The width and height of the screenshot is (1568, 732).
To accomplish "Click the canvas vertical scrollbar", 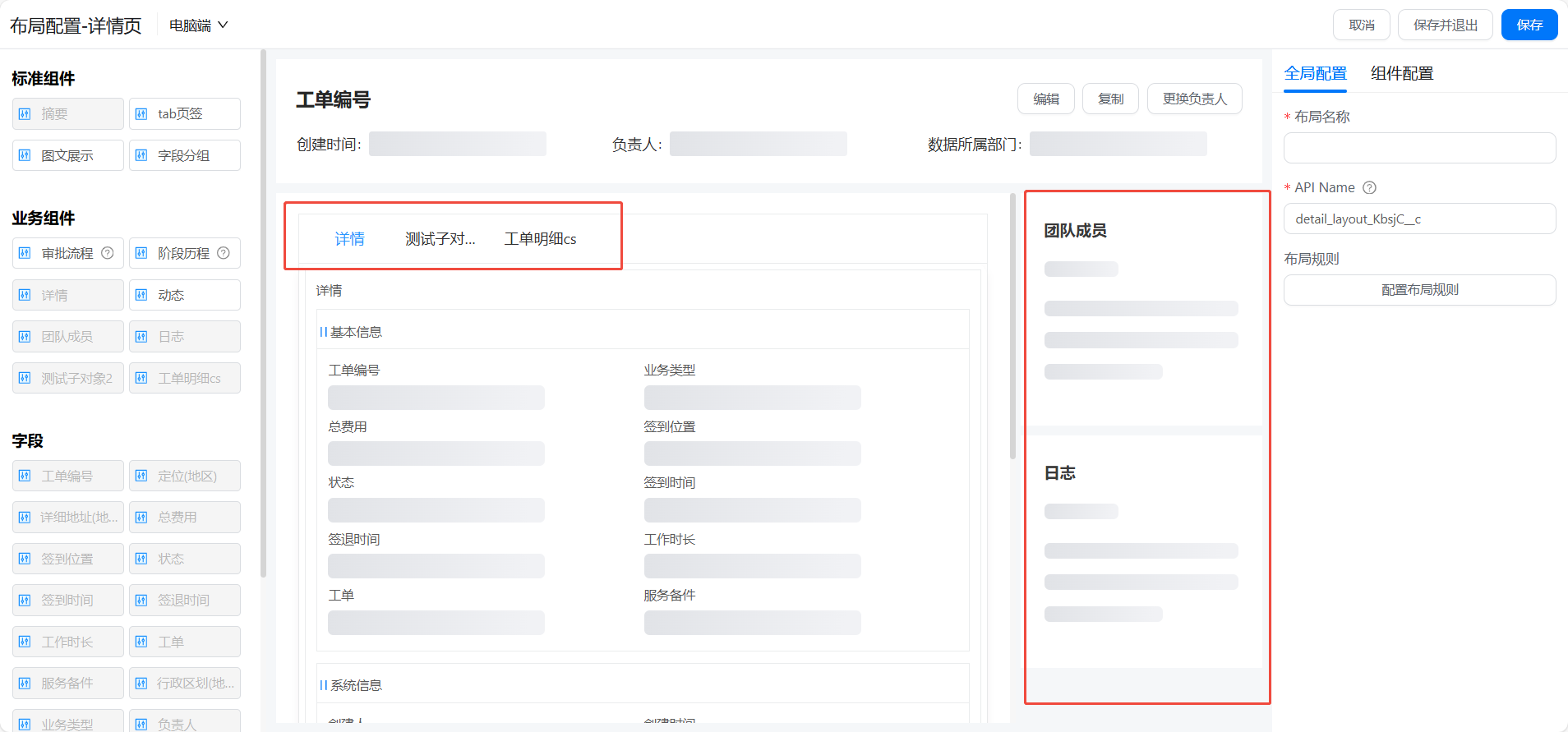I will click(x=1012, y=326).
